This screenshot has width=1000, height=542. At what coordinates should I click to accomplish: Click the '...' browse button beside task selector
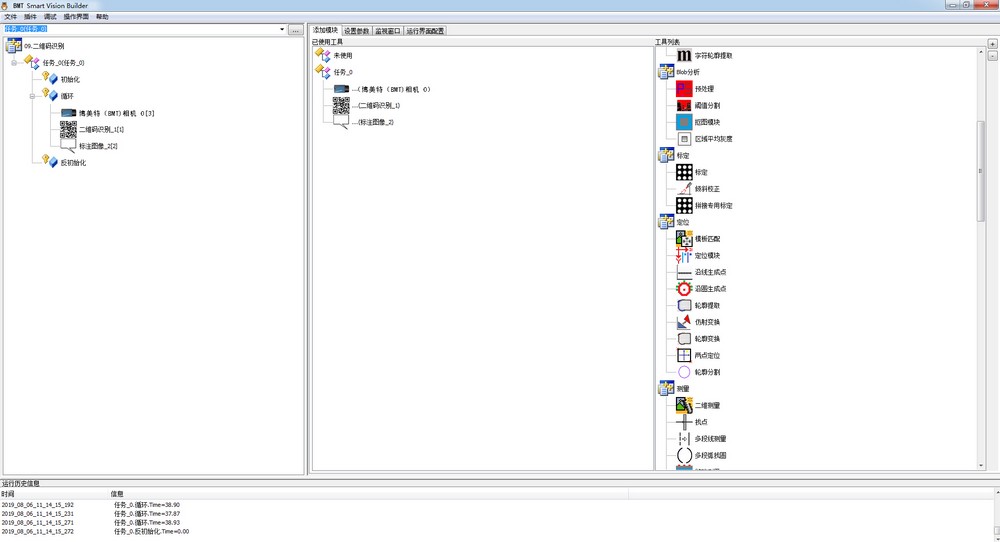[295, 30]
